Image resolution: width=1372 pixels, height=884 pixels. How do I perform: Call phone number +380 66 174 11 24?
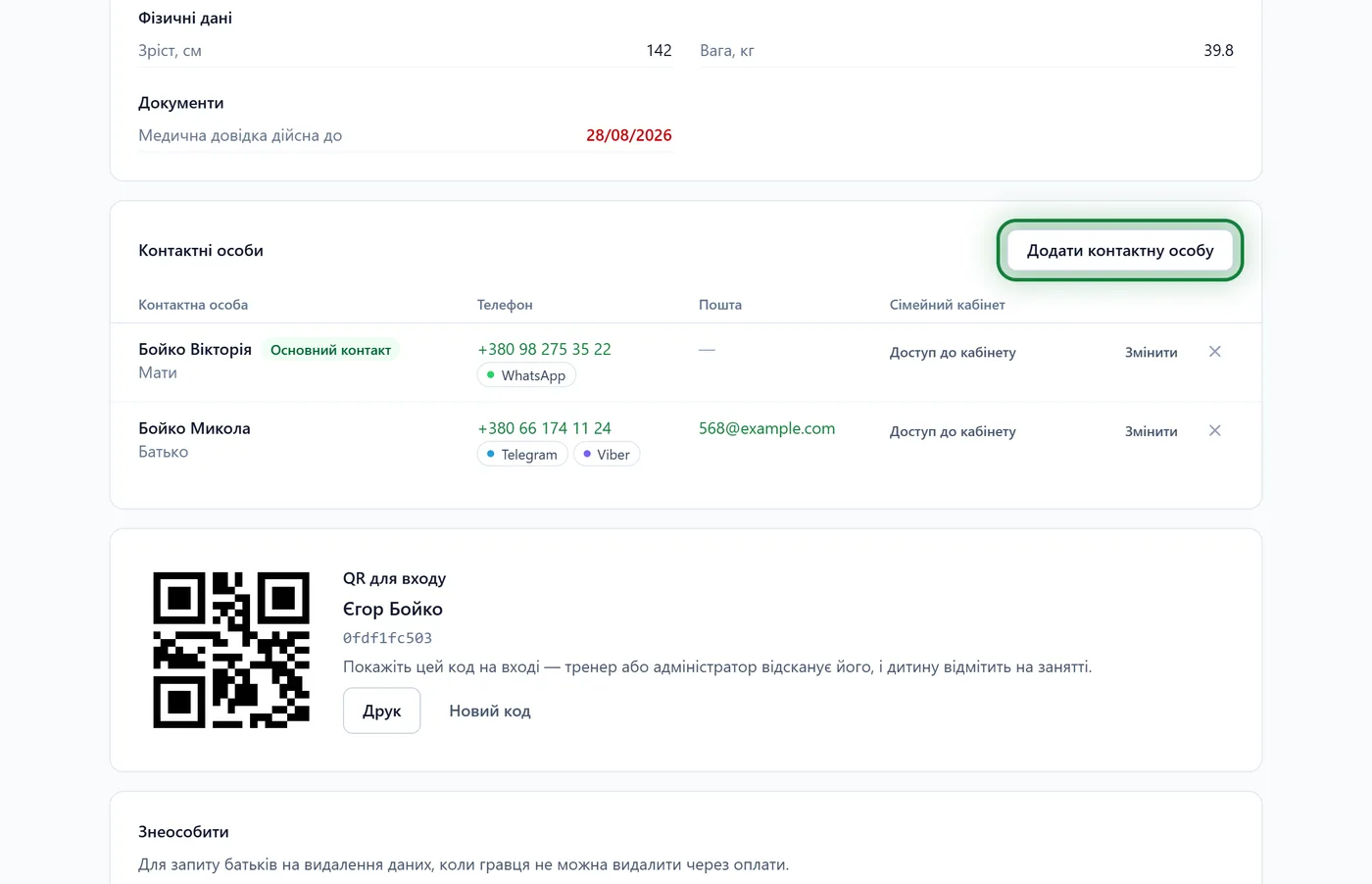click(x=544, y=428)
